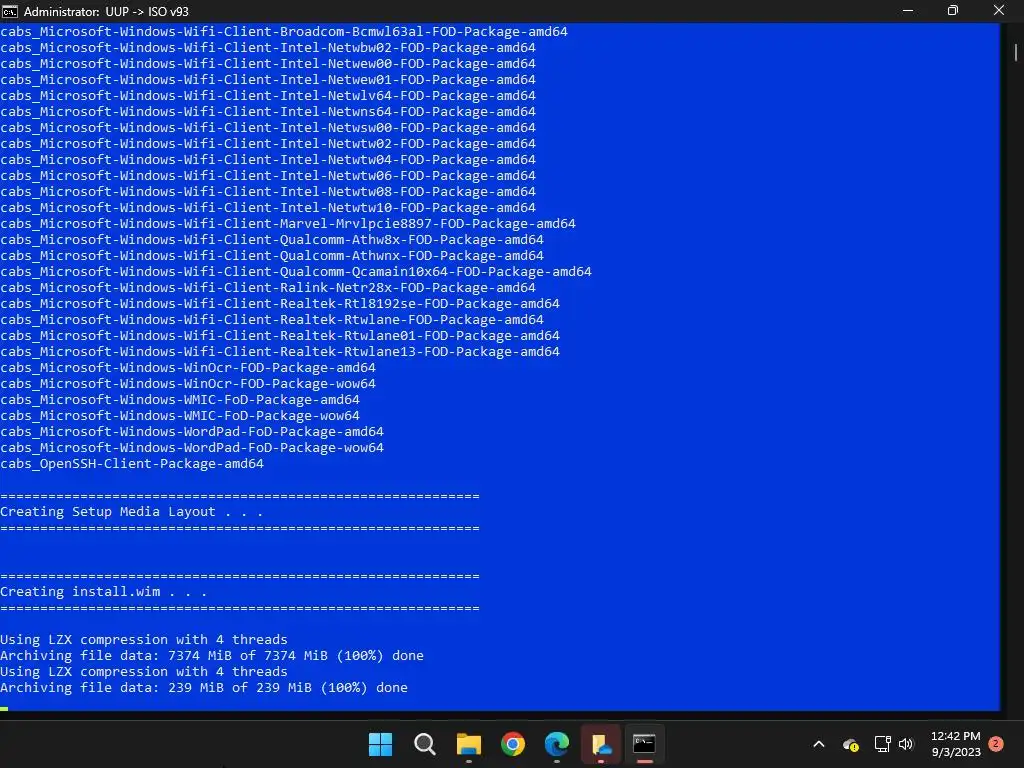The height and width of the screenshot is (768, 1024).
Task: Click the console window title icon
Action: click(x=10, y=11)
